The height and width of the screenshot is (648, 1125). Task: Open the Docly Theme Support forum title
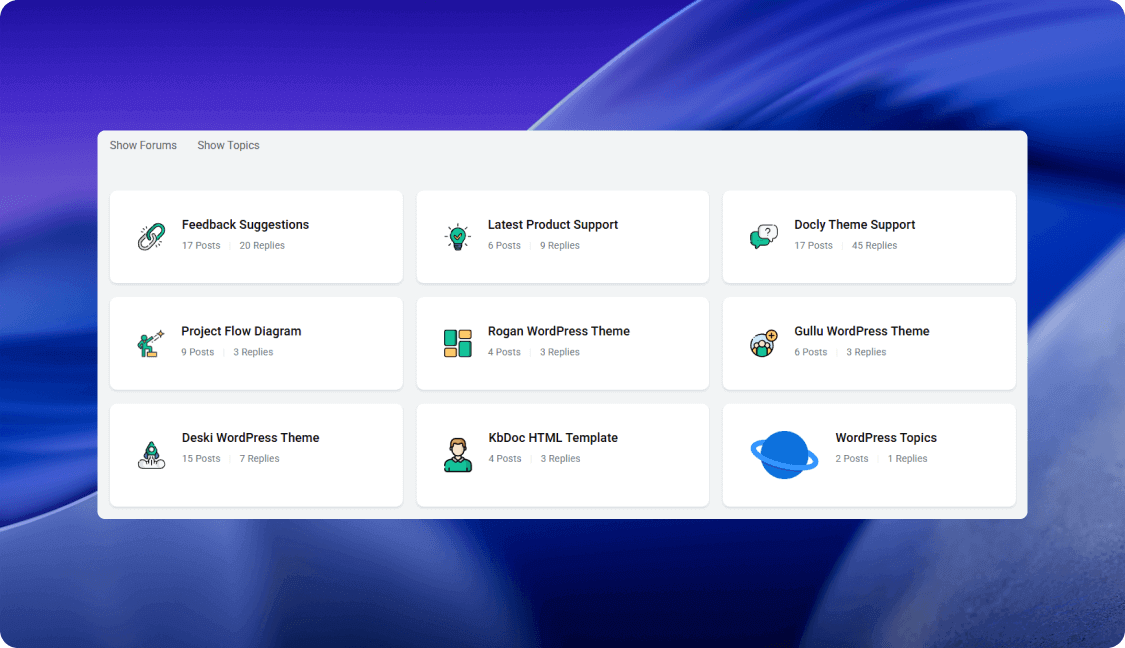(x=854, y=225)
